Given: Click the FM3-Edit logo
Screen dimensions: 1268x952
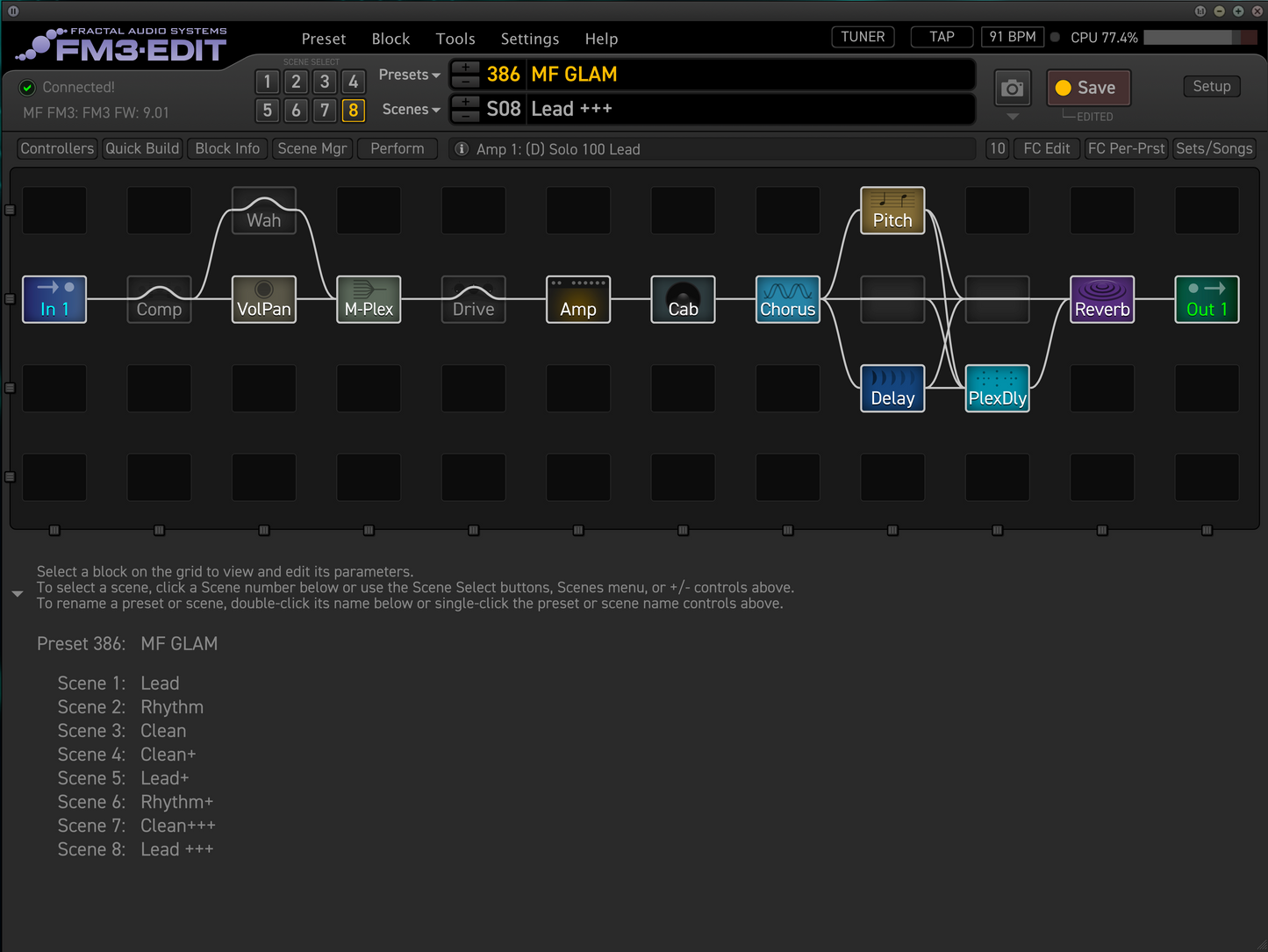Looking at the screenshot, I should pyautogui.click(x=122, y=46).
